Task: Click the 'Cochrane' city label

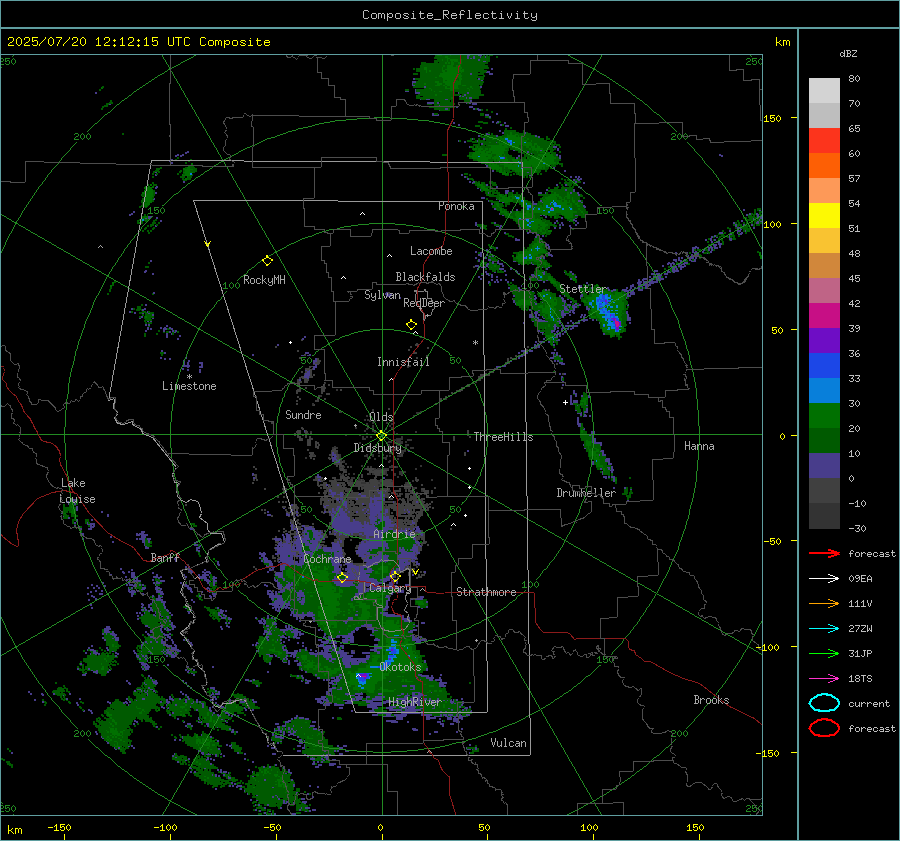Action: coord(327,559)
